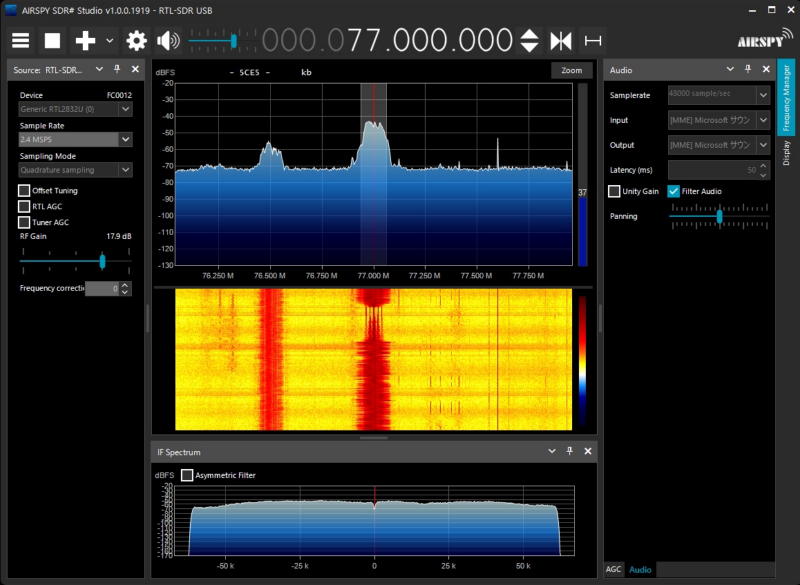Open the Sample Rate dropdown

pos(76,139)
